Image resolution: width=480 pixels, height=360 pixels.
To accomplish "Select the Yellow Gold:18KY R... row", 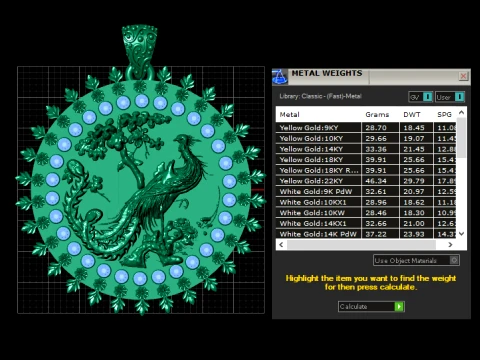I will coord(366,170).
